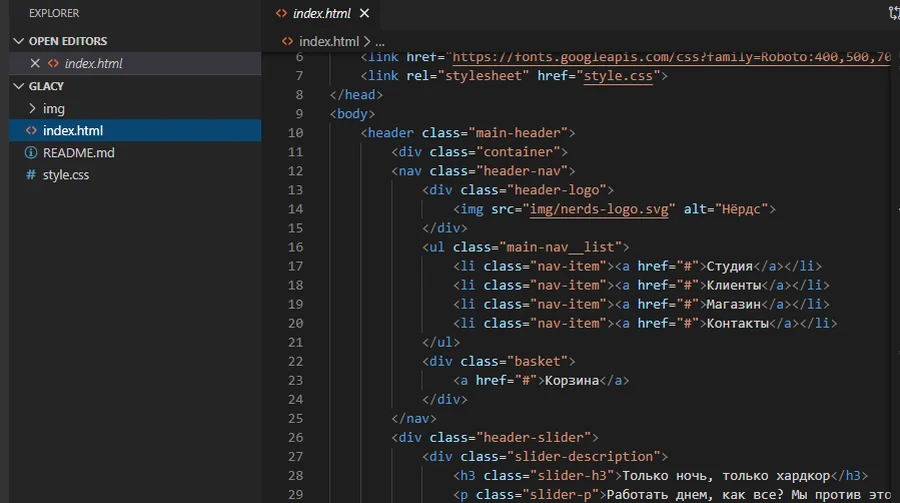The width and height of the screenshot is (900, 503).
Task: Follow the style.css href link
Action: [x=618, y=76]
